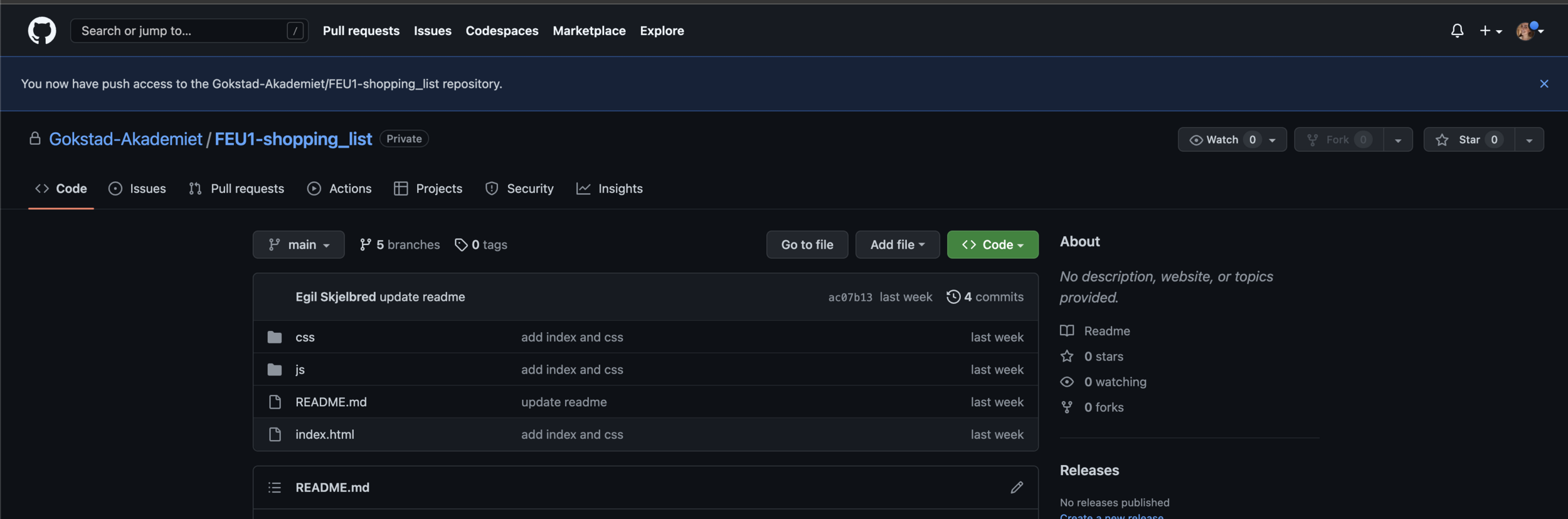Open the README outline list icon
Viewport: 1568px width, 519px height.
click(275, 487)
